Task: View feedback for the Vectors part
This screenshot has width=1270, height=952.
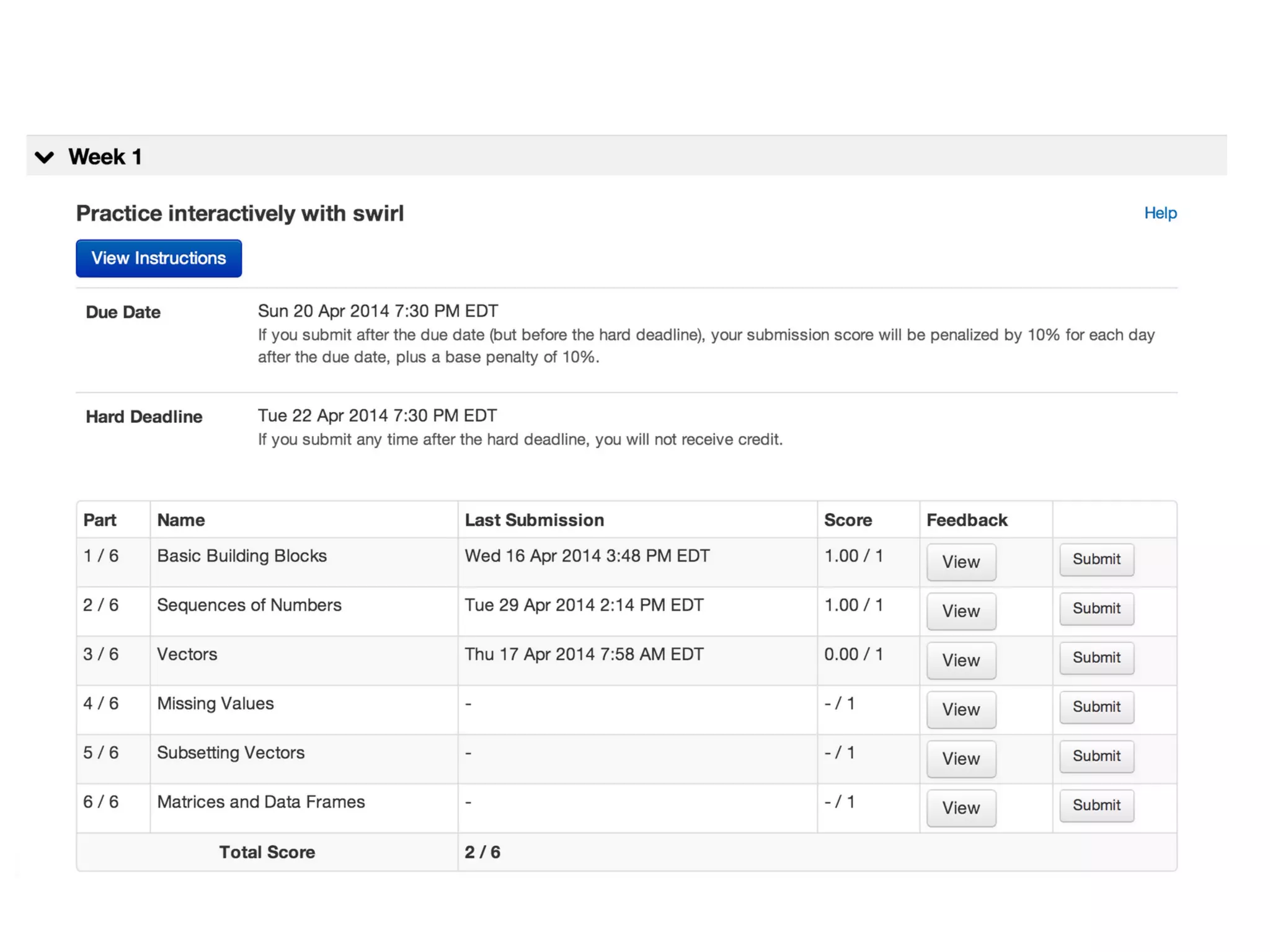Action: (x=961, y=661)
